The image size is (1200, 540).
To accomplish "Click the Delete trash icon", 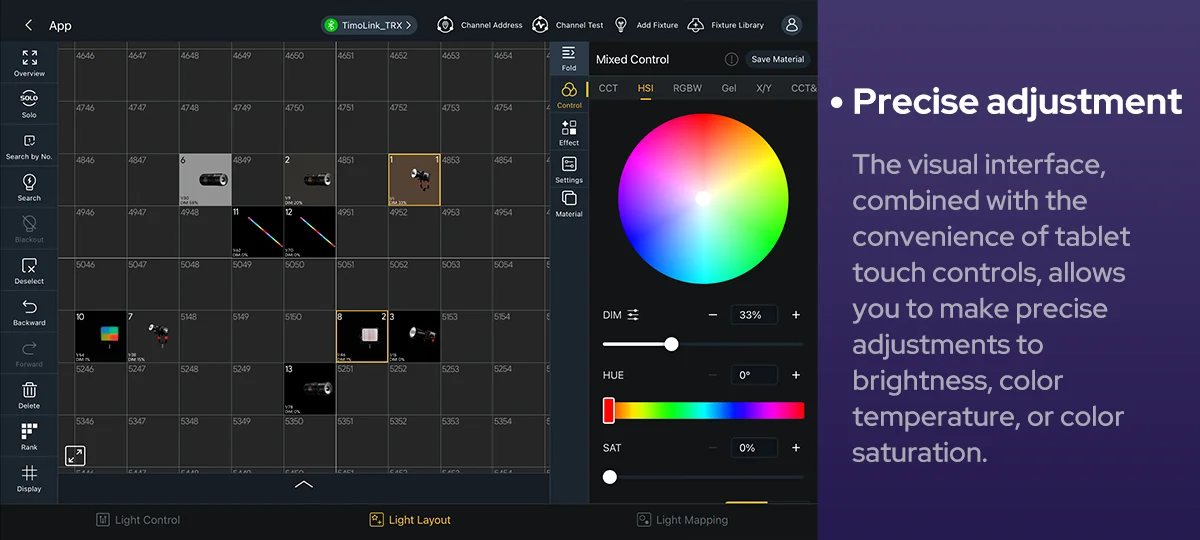I will point(29,395).
